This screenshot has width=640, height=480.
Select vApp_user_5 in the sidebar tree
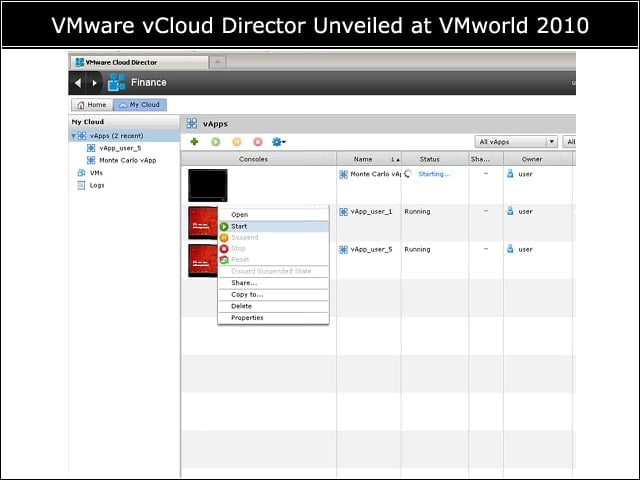120,148
